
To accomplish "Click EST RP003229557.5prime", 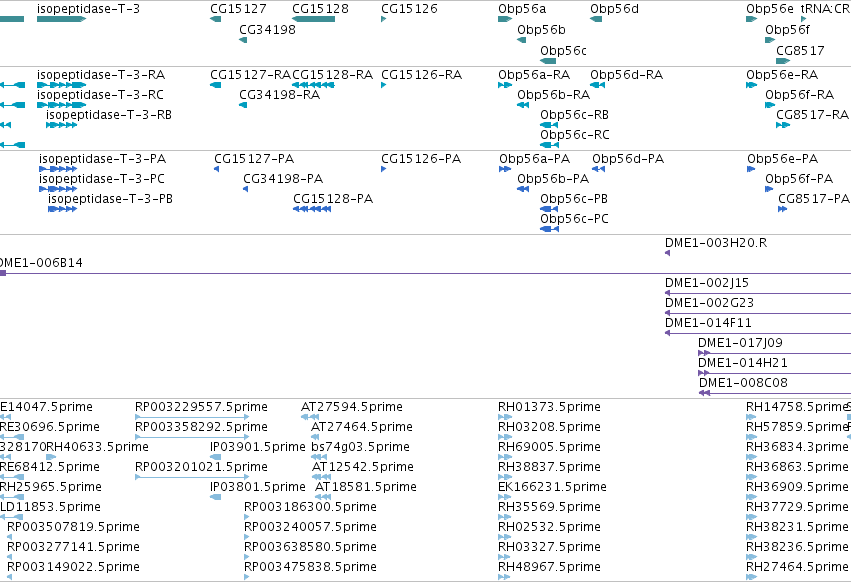I will (x=201, y=407).
